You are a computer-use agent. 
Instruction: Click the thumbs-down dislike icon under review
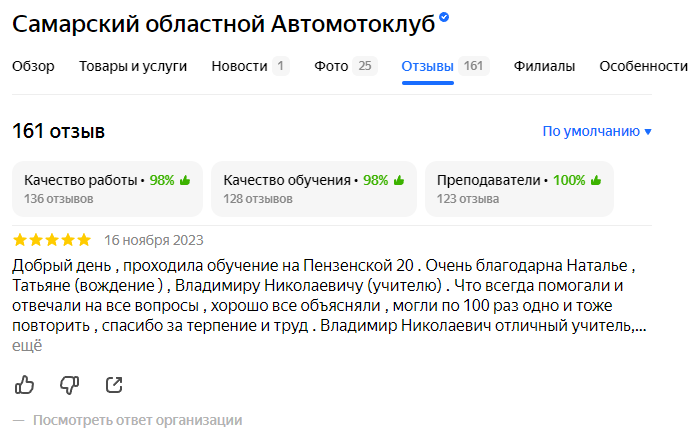69,384
